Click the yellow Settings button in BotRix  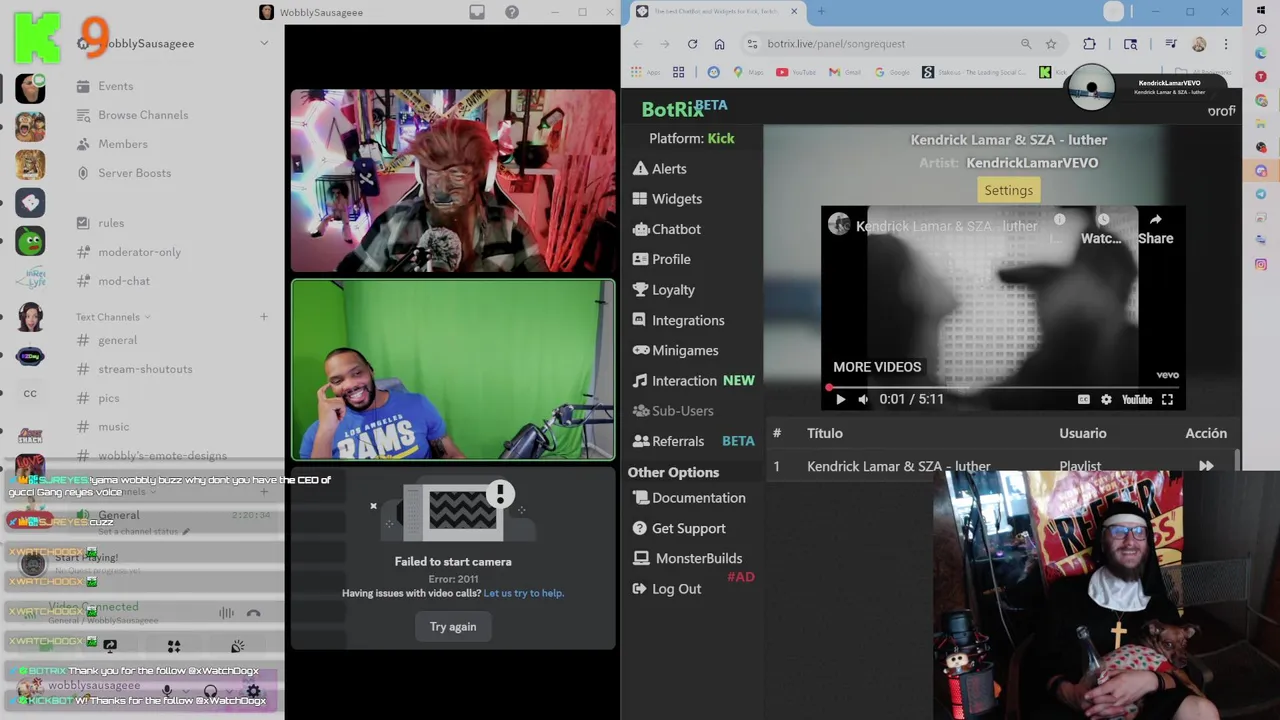click(1008, 190)
